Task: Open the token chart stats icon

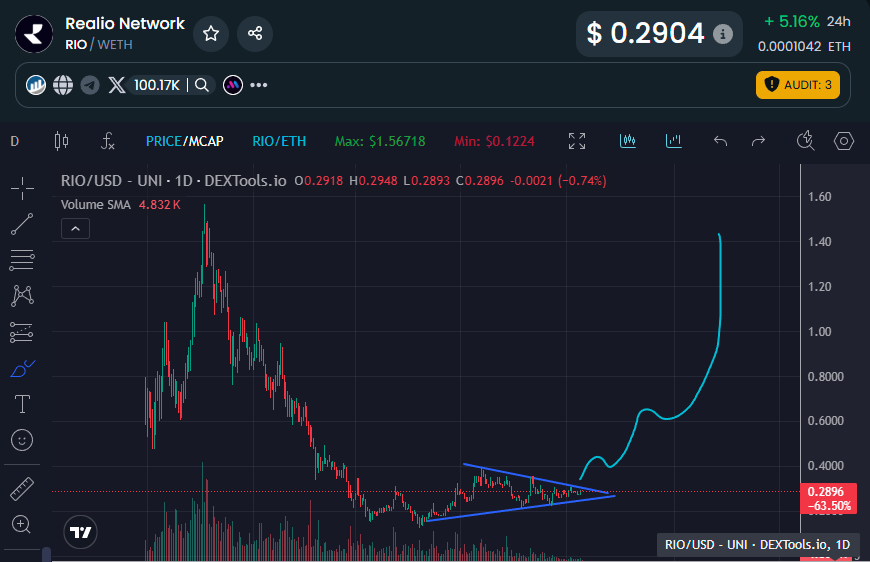Action: click(x=36, y=85)
